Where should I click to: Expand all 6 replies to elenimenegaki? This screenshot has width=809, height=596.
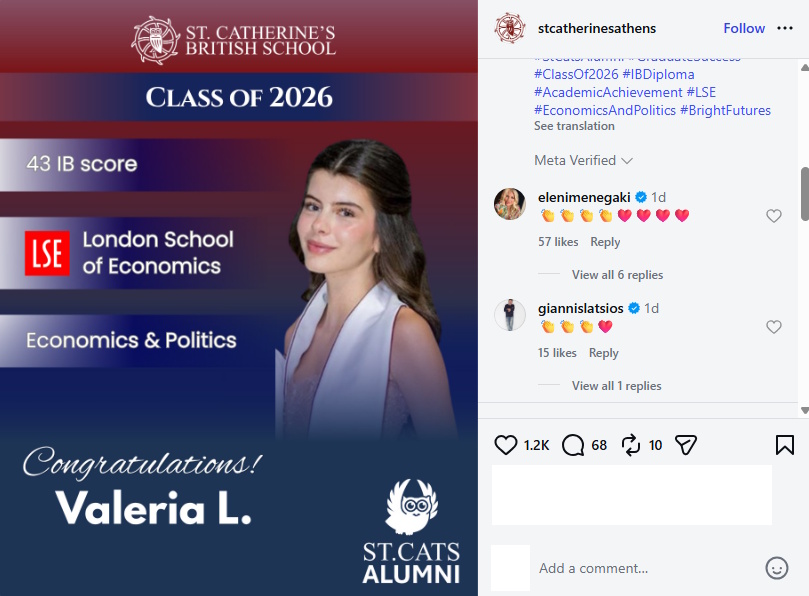(617, 275)
